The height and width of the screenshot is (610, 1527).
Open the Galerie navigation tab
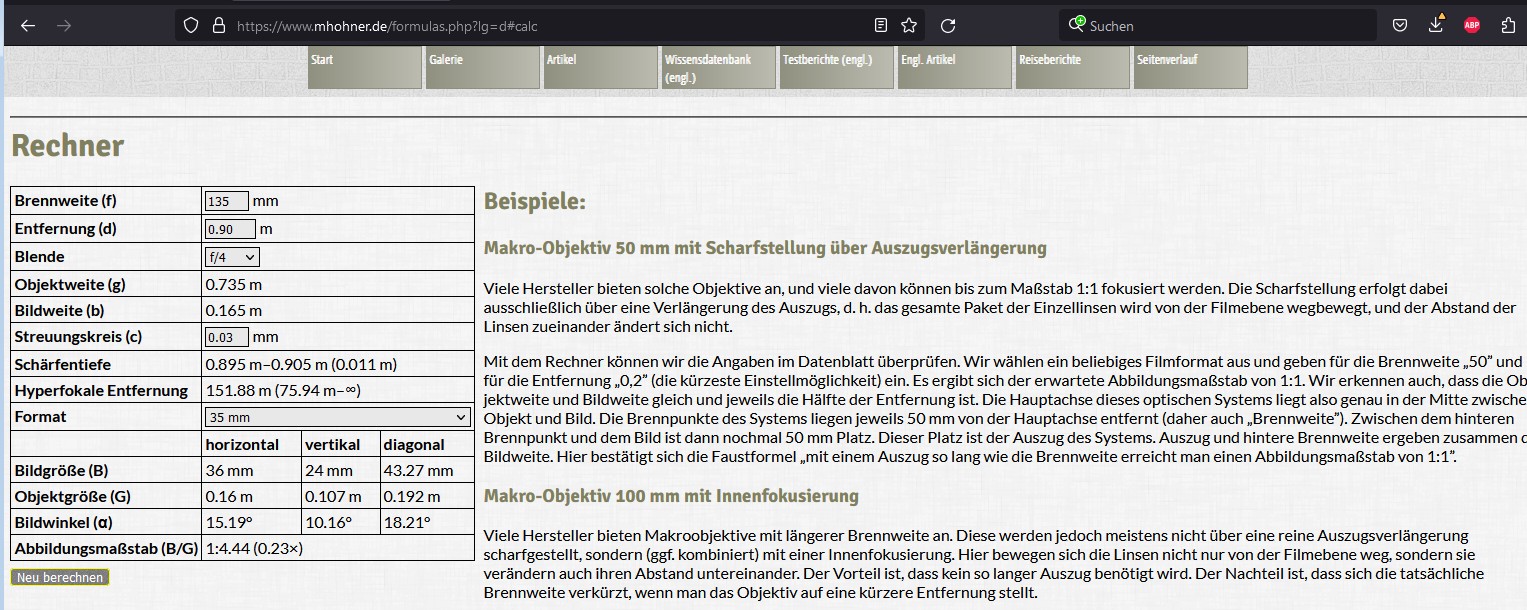(x=482, y=67)
